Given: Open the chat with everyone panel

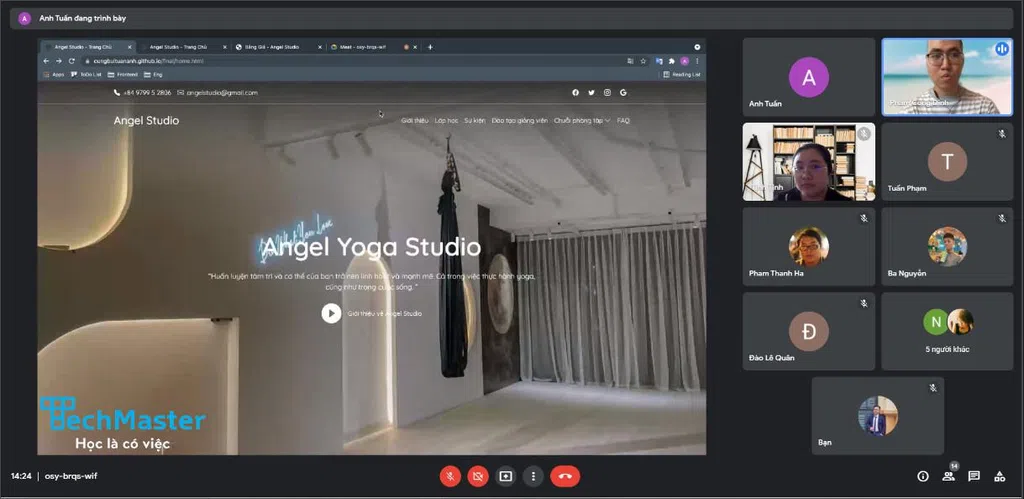Looking at the screenshot, I should 974,476.
